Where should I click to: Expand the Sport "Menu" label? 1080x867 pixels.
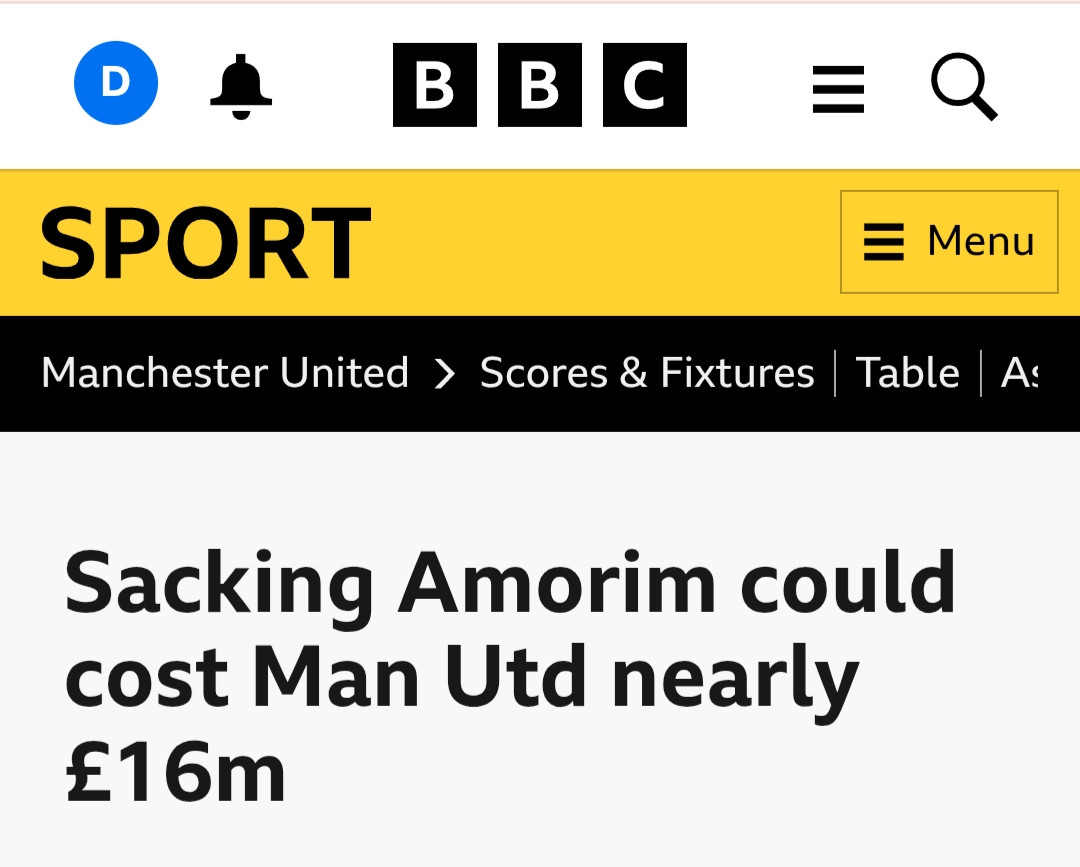point(980,241)
